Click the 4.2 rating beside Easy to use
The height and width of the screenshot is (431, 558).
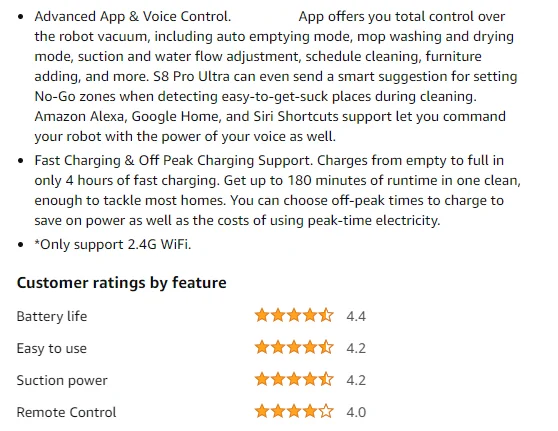pyautogui.click(x=356, y=348)
